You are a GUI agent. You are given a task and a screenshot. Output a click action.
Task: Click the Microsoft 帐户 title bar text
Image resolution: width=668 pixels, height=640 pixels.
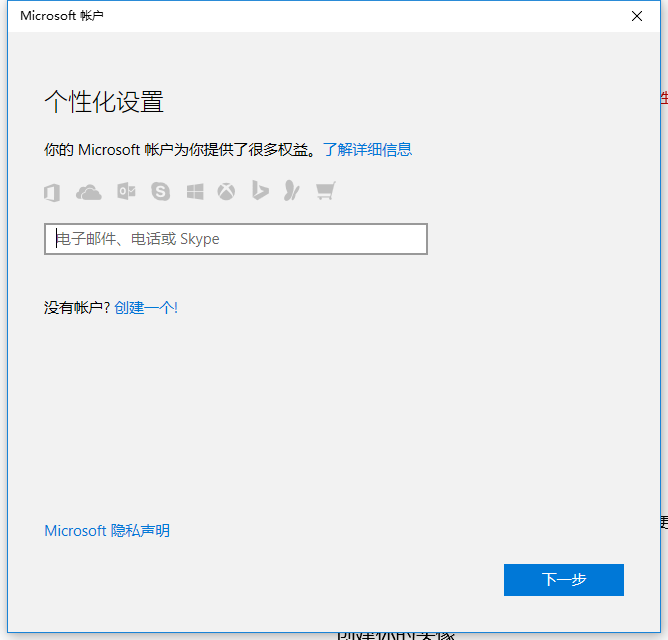[62, 16]
